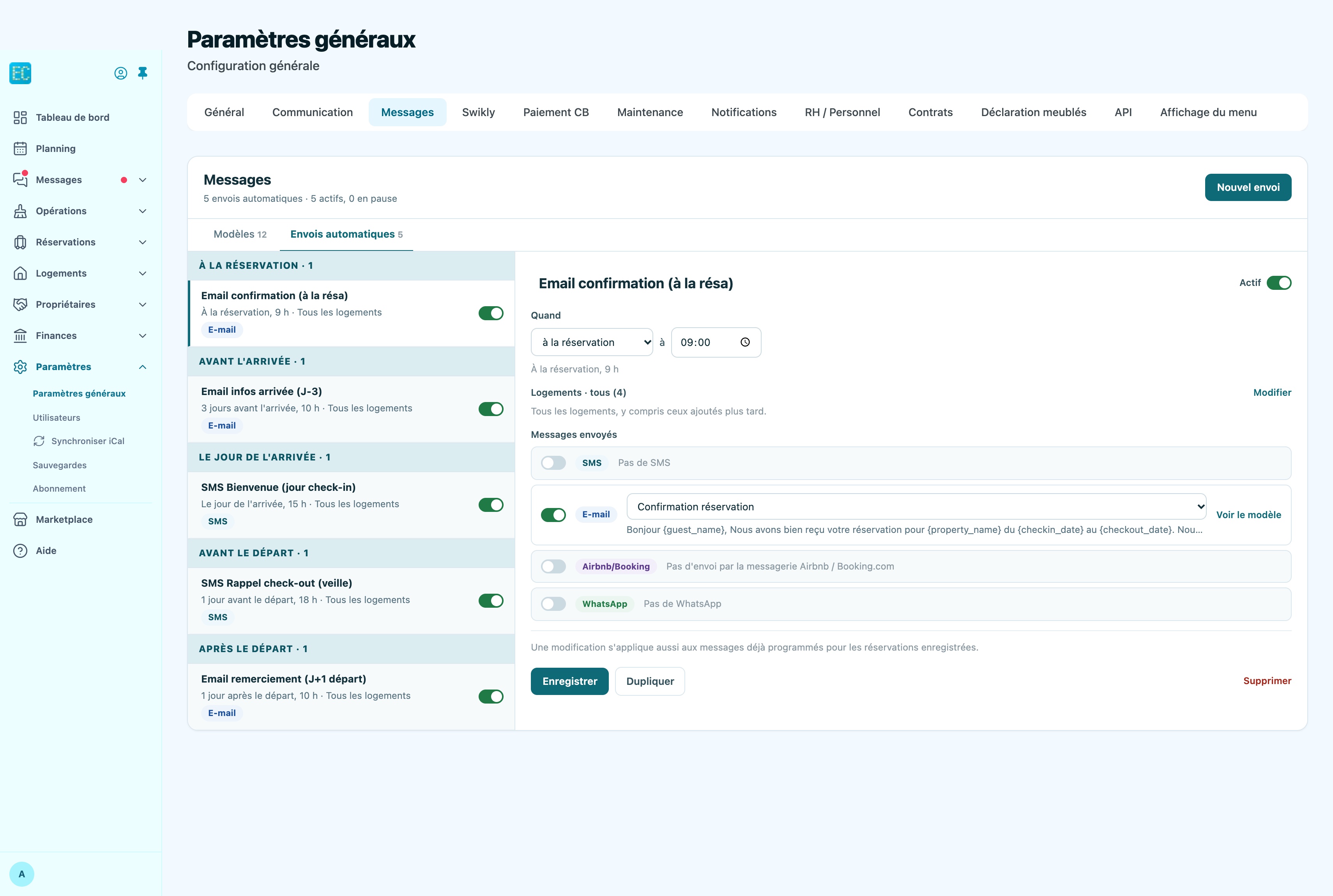
Task: Enable the Airbnb/Booking channel toggle
Action: (x=553, y=566)
